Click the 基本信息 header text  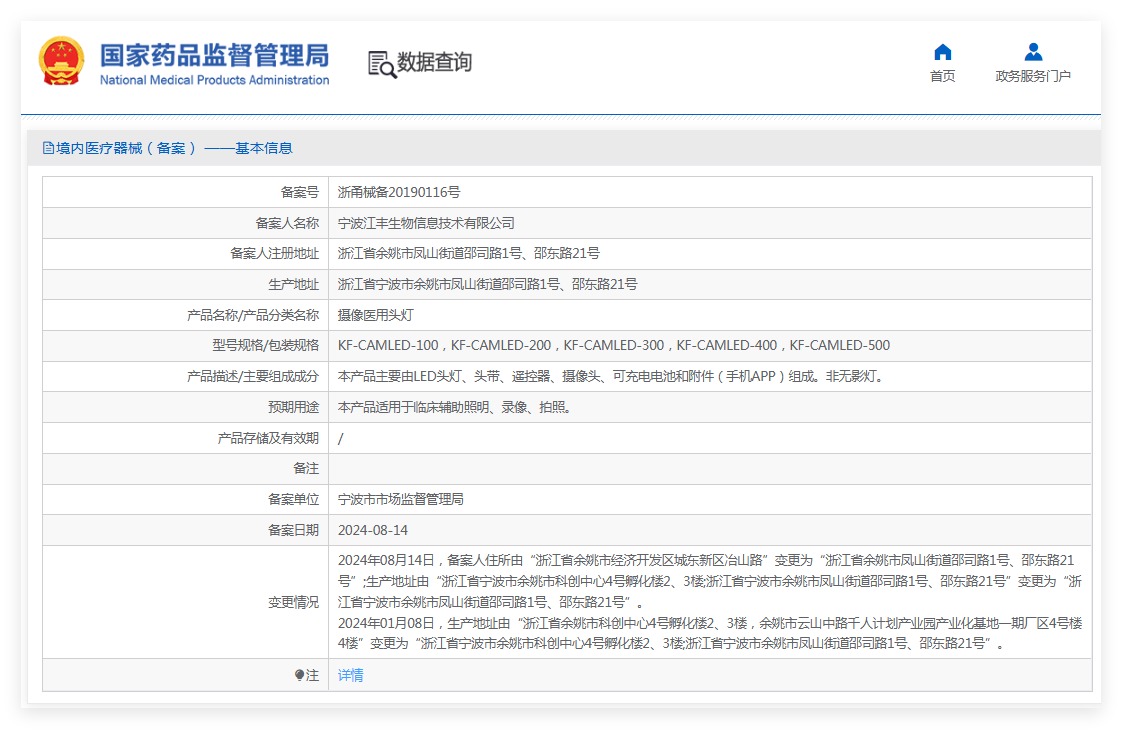coord(264,148)
